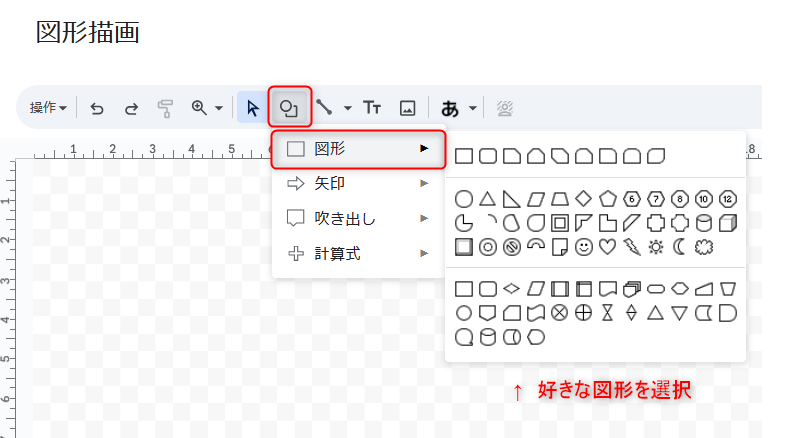Pick the diagonal stripe shape
Image resolution: width=812 pixels, height=438 pixels.
tap(632, 223)
